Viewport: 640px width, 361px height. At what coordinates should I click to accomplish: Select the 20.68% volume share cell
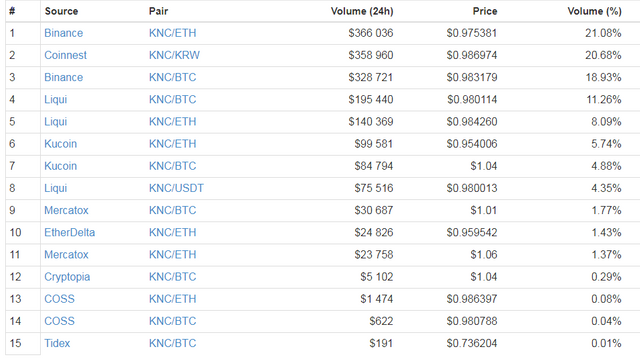click(x=603, y=55)
